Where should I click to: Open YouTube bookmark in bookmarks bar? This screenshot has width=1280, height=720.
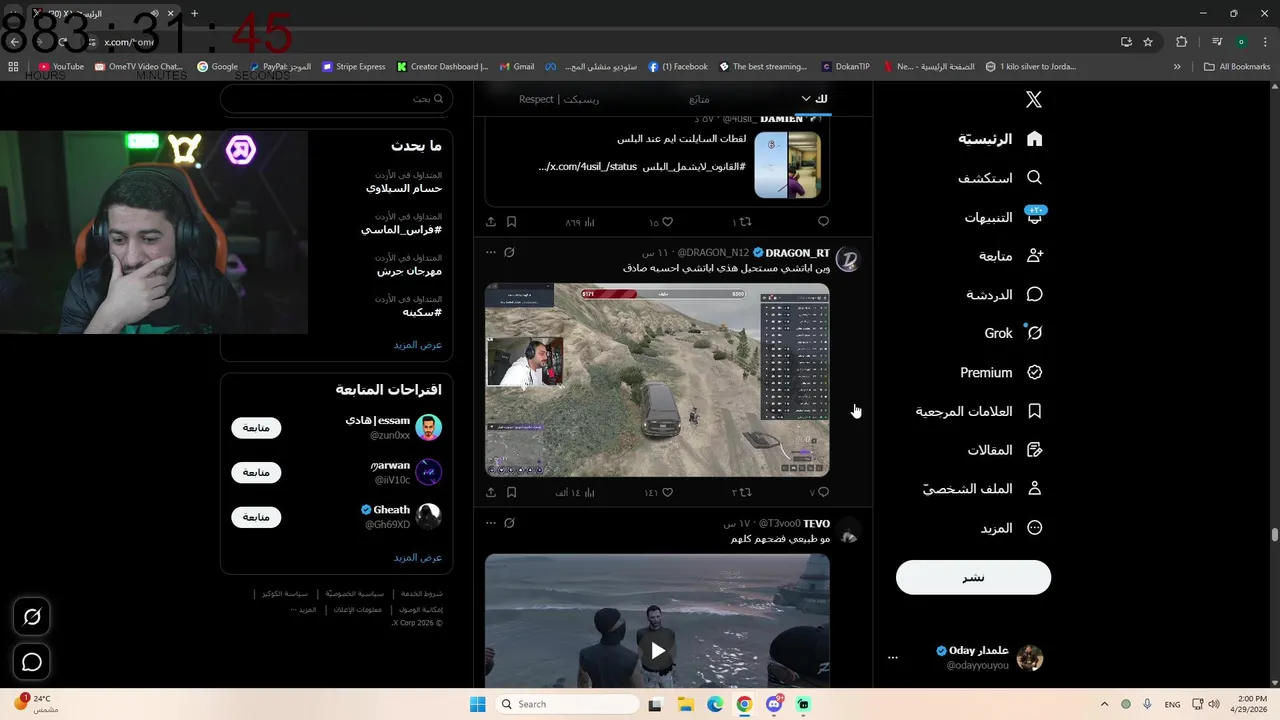(61, 67)
